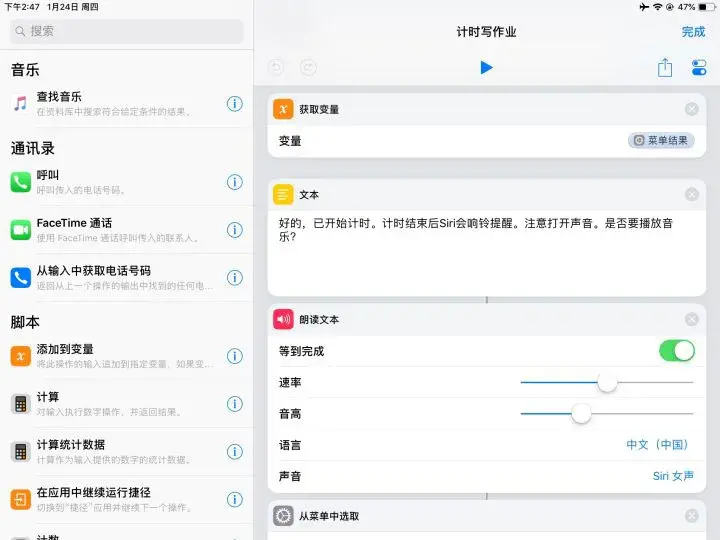Show info for 在应用中继续运行捷径
Image resolution: width=720 pixels, height=540 pixels.
tap(235, 500)
